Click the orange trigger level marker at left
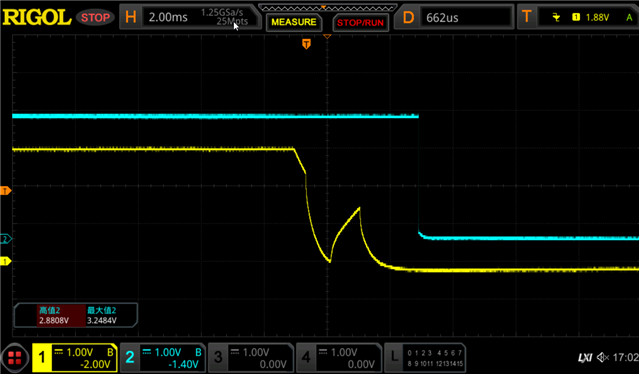639x374 pixels. (5, 191)
